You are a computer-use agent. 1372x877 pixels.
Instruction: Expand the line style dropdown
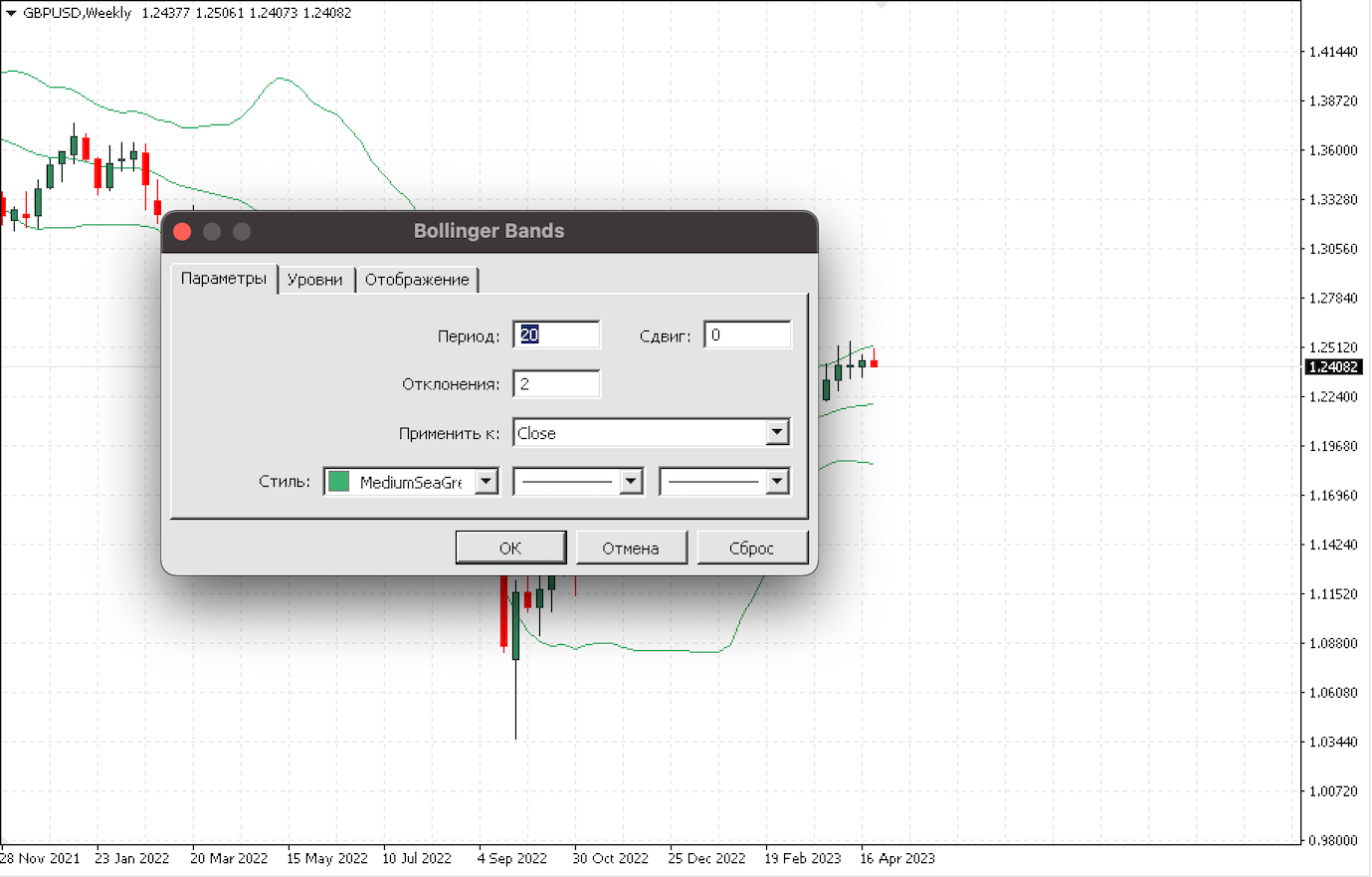tap(631, 482)
